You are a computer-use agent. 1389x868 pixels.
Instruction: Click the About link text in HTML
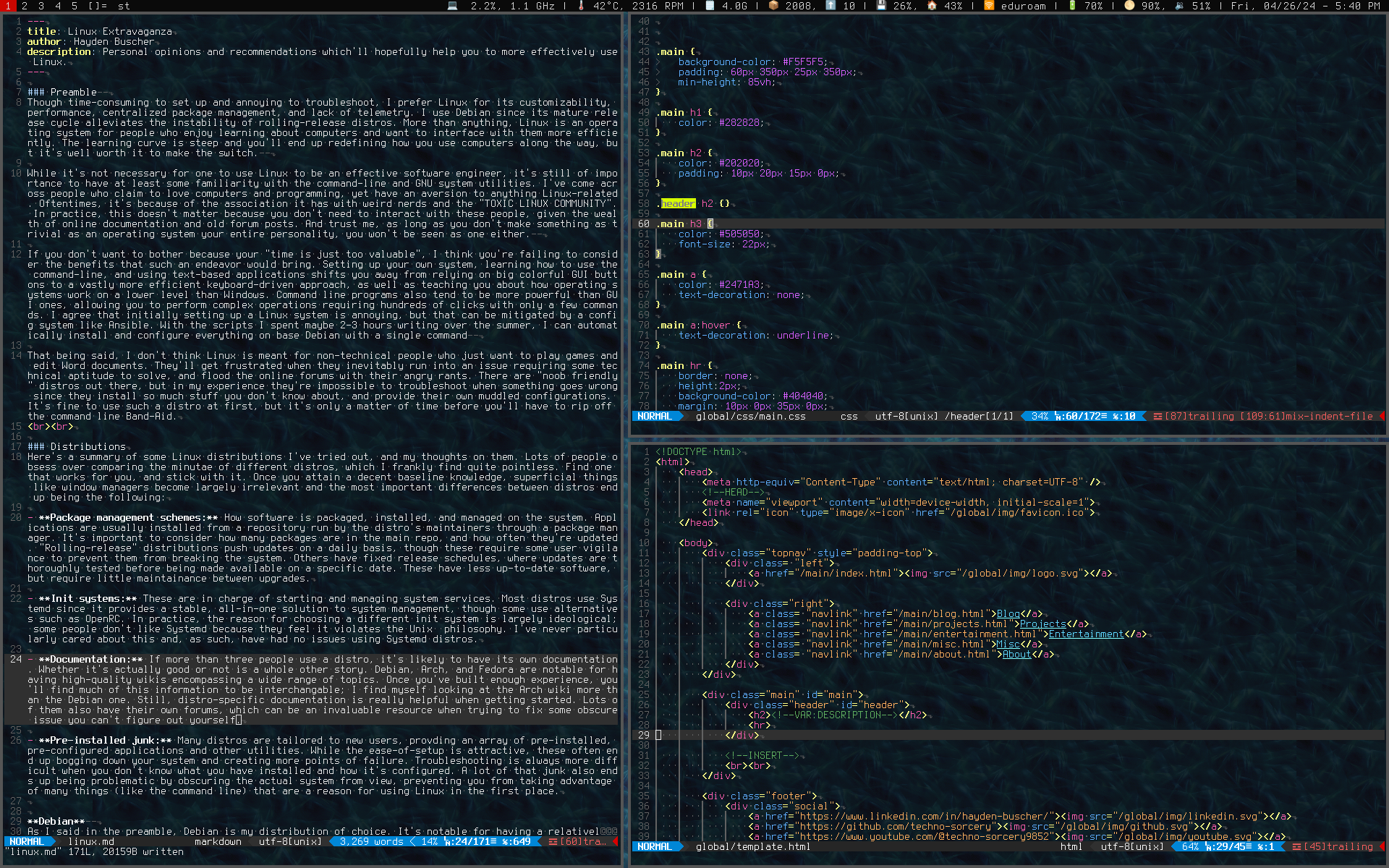tap(1017, 654)
